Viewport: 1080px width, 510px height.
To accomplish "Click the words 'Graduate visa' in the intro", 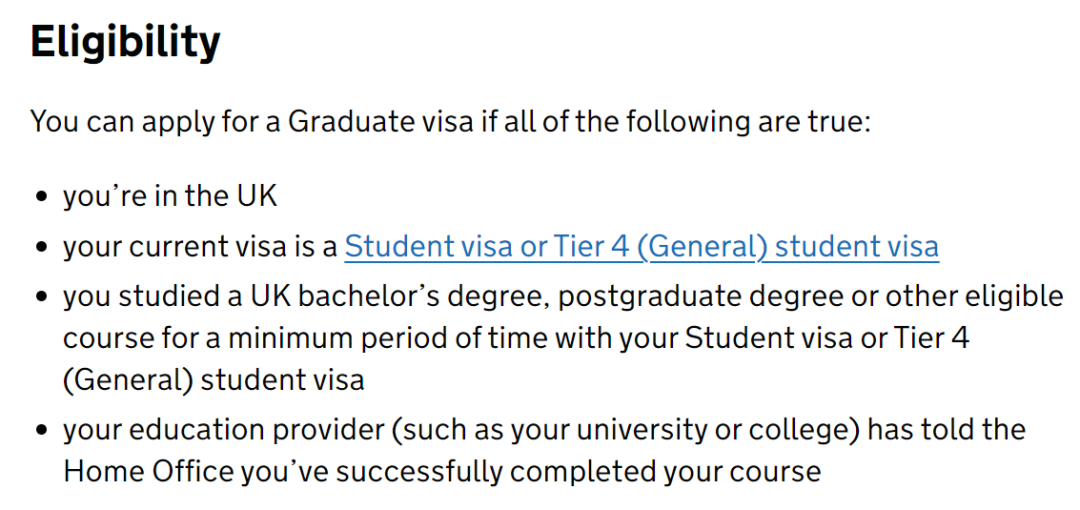I will coord(381,123).
